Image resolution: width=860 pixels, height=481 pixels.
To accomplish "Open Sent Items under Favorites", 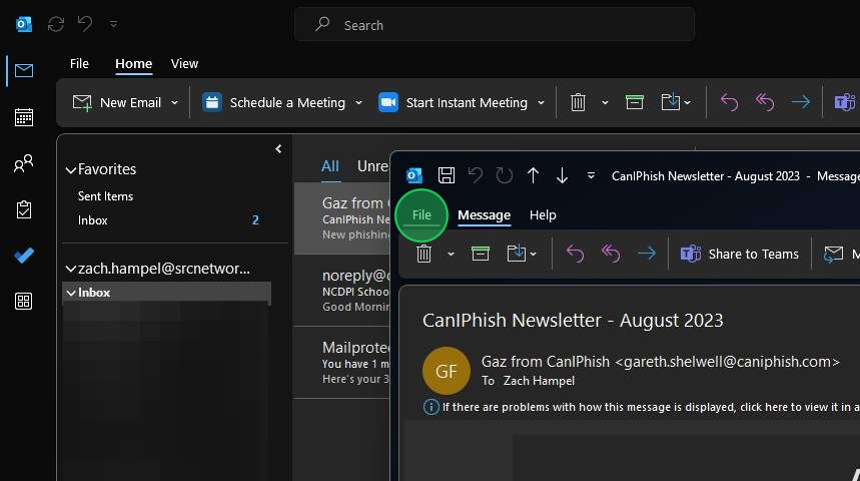I will [x=105, y=196].
